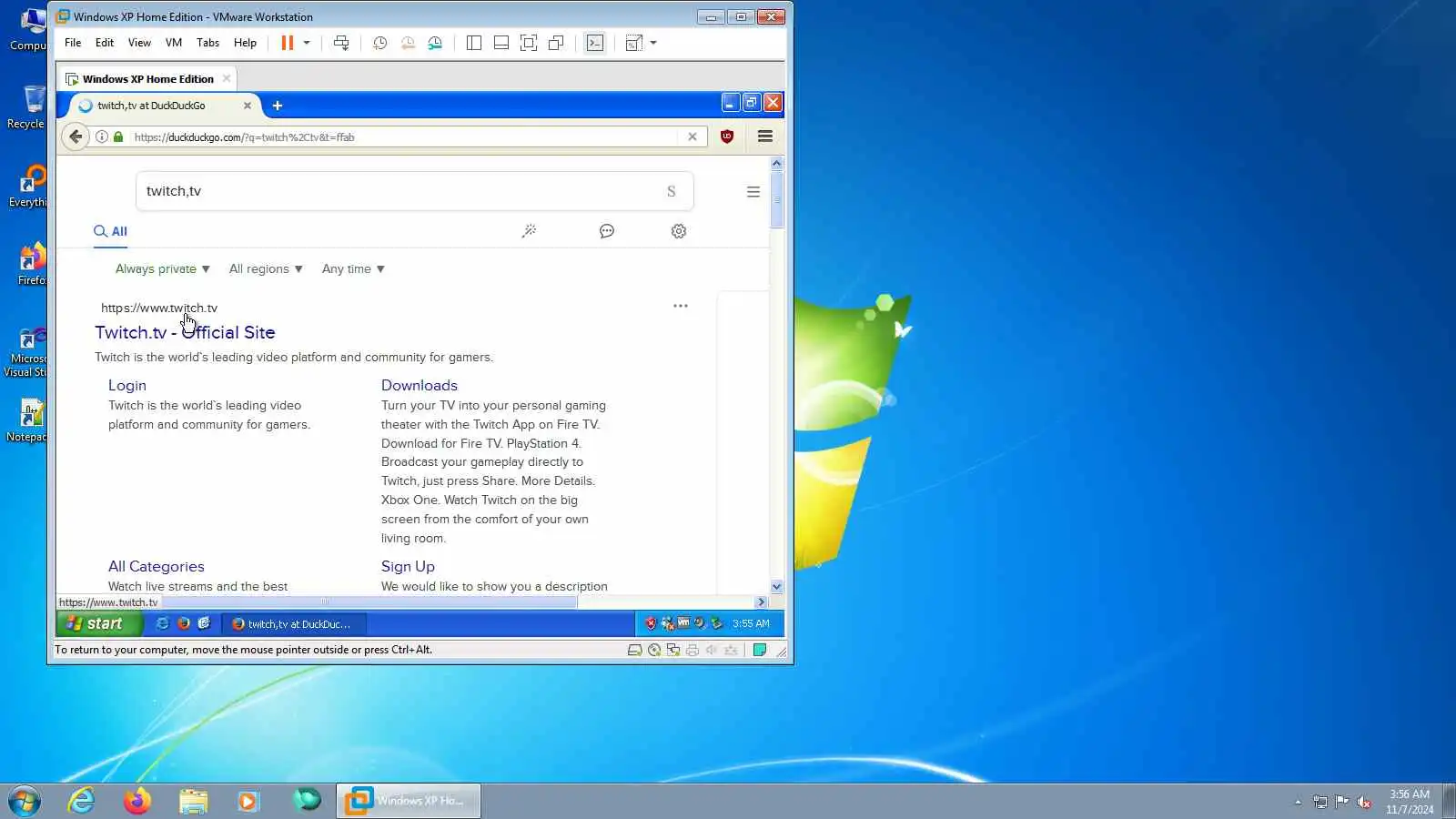Open the VMware File menu
This screenshot has width=1456, height=819.
coord(73,43)
